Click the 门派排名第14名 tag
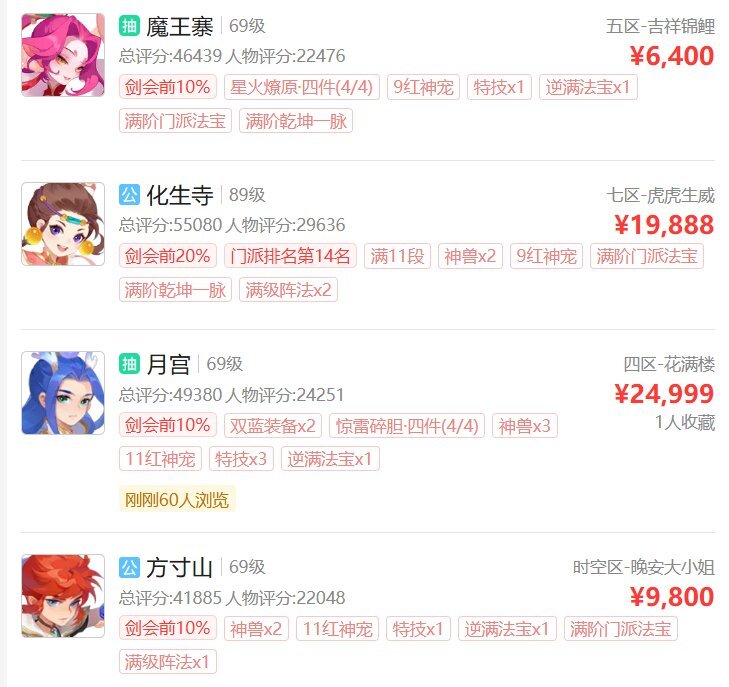Viewport: 729px width, 687px height. 290,256
